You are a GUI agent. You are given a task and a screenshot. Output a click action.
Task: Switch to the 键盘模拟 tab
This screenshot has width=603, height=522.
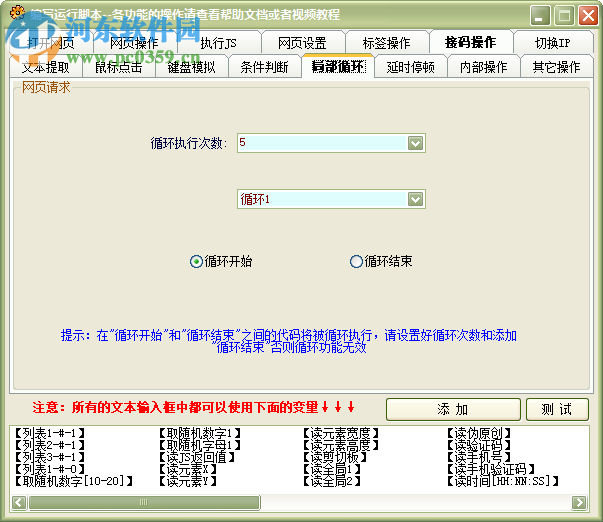point(192,67)
